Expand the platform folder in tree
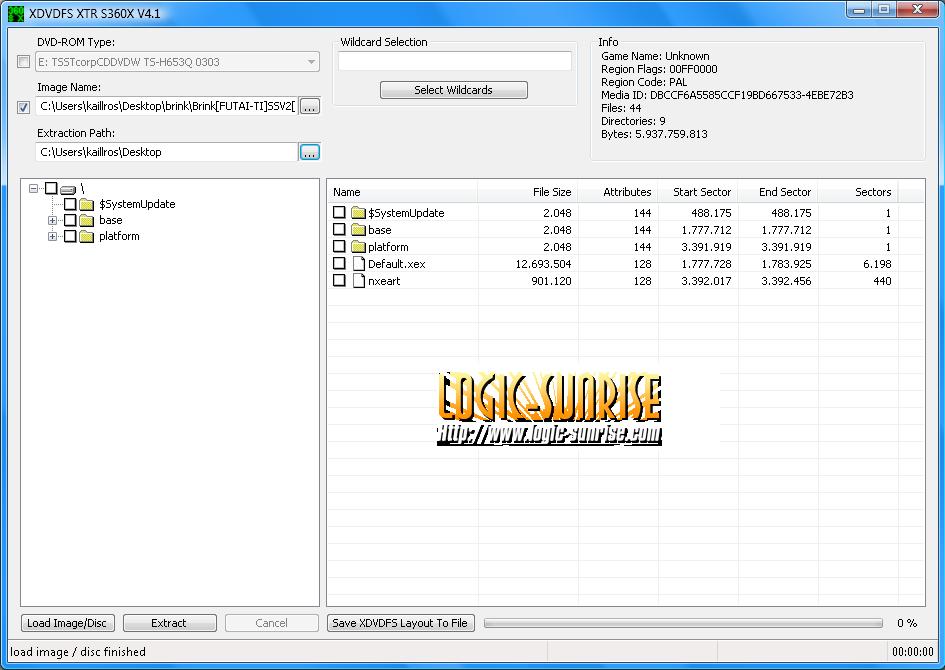945x670 pixels. pyautogui.click(x=52, y=236)
